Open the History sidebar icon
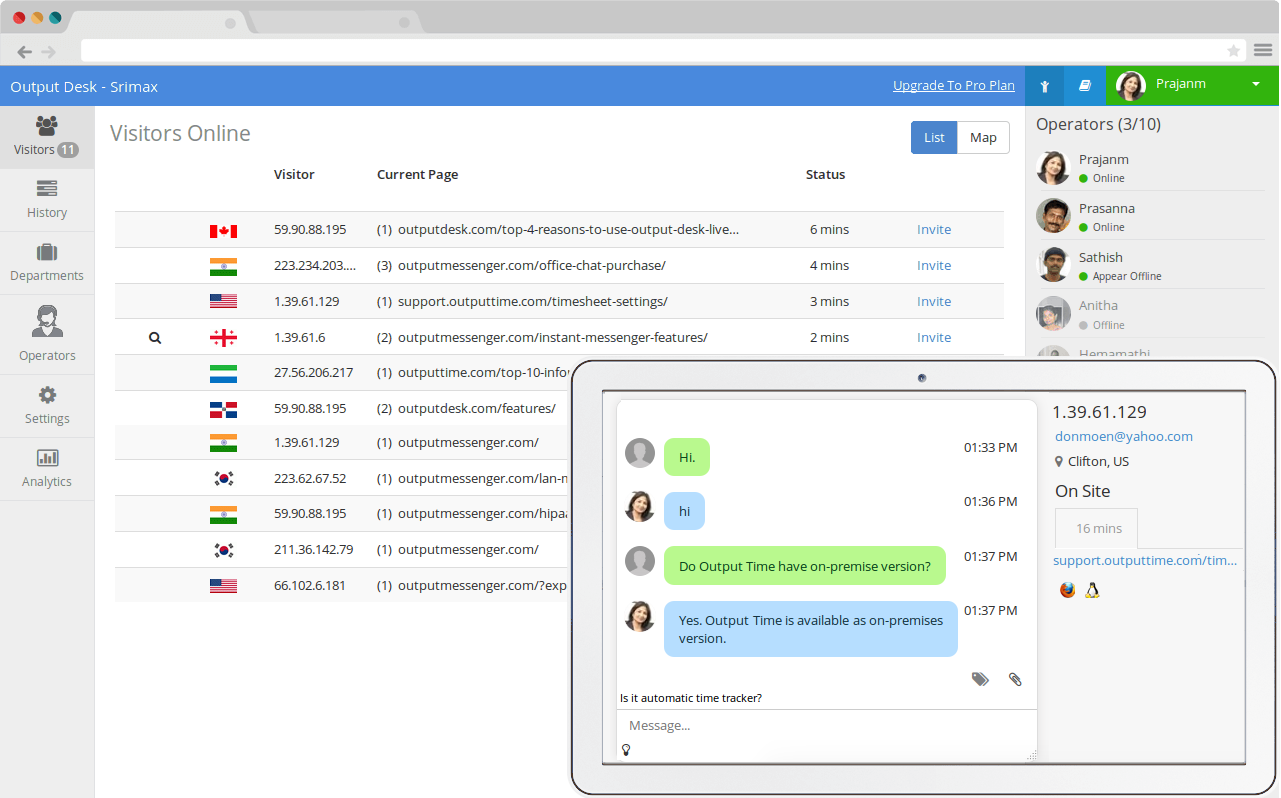The width and height of the screenshot is (1281, 798). [47, 188]
